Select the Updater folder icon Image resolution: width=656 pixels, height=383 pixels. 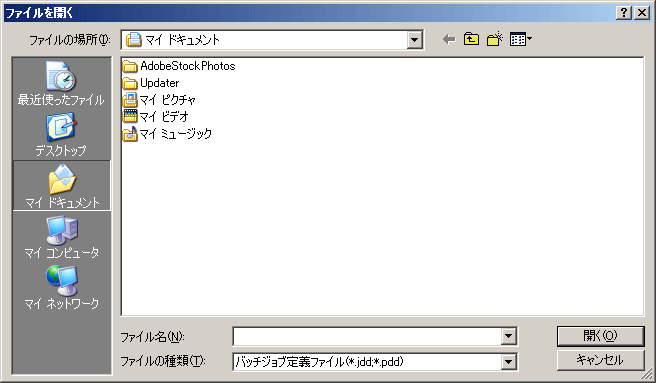pyautogui.click(x=130, y=83)
